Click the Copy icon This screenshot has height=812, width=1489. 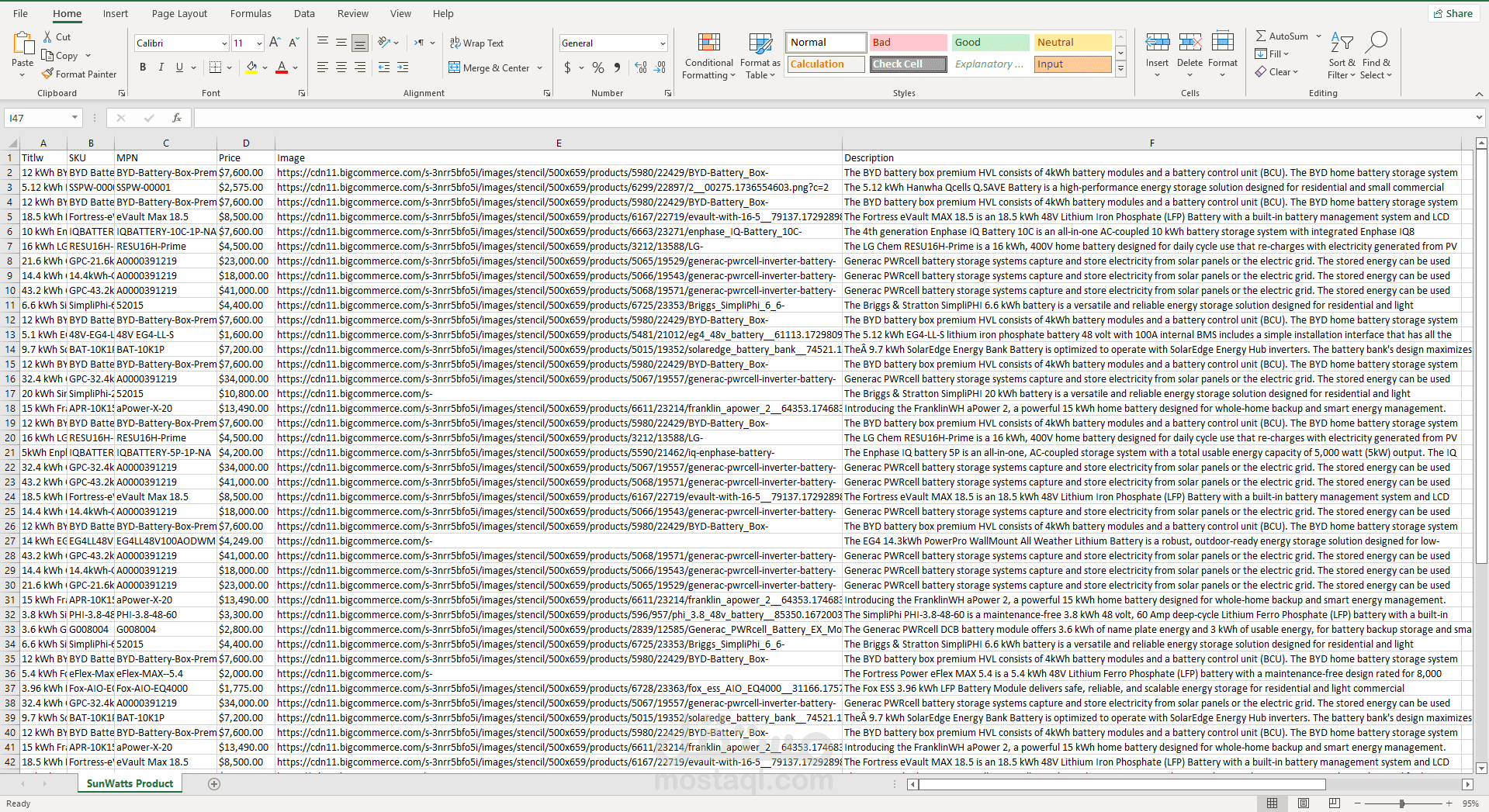(x=48, y=55)
